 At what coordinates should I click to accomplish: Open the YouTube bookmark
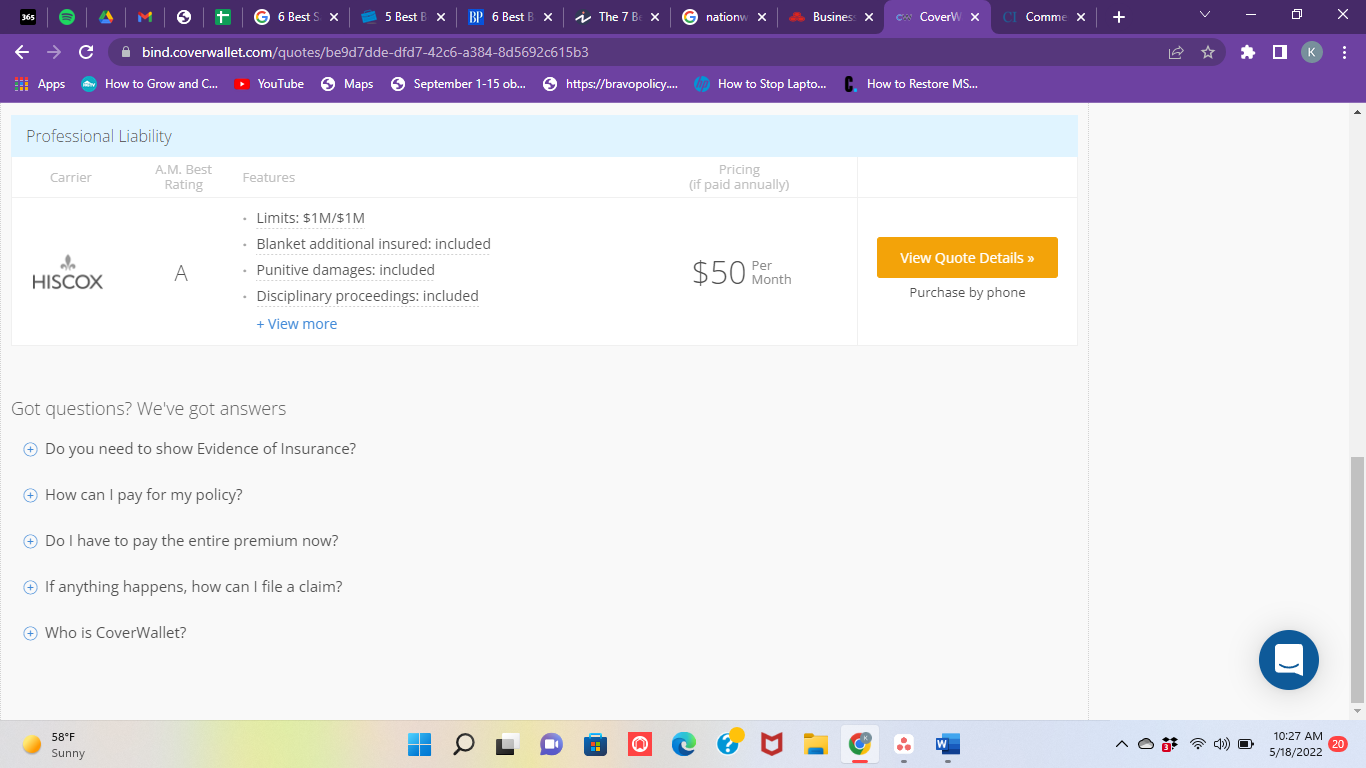[x=269, y=84]
